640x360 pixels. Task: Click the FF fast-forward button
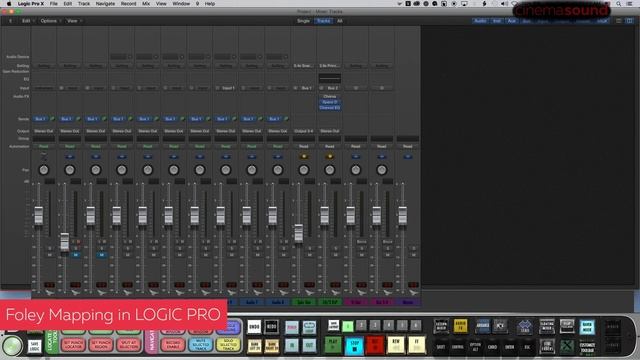click(x=416, y=345)
